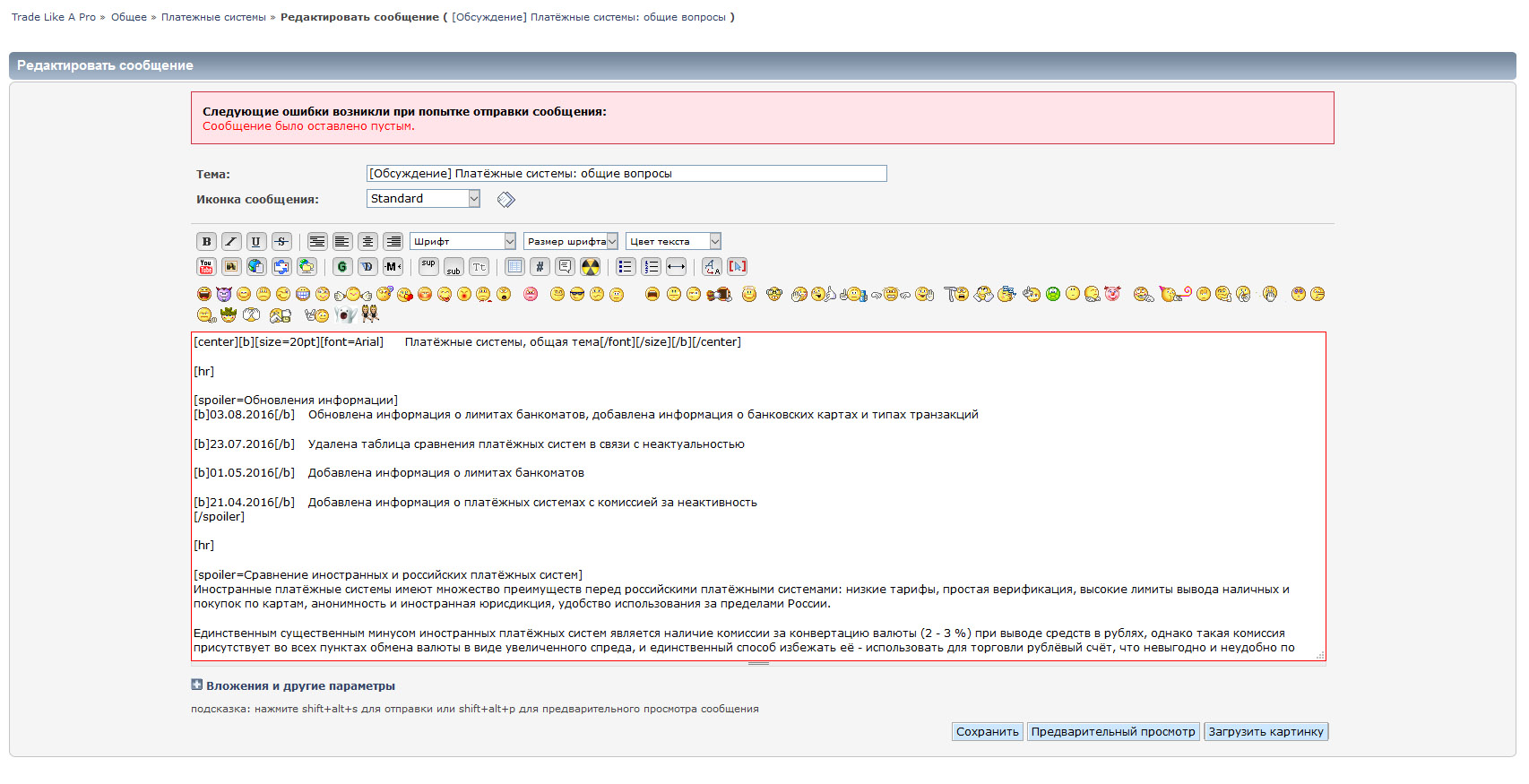This screenshot has height=784, width=1529.
Task: Open the discussion thread breadcrumb link
Action: [589, 17]
